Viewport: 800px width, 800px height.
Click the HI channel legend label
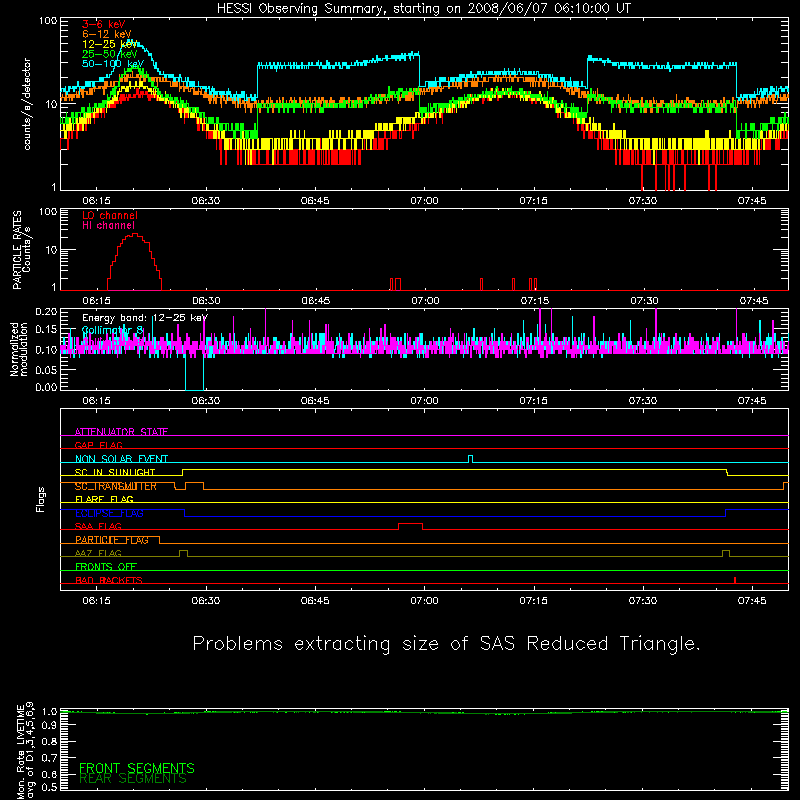[x=108, y=226]
